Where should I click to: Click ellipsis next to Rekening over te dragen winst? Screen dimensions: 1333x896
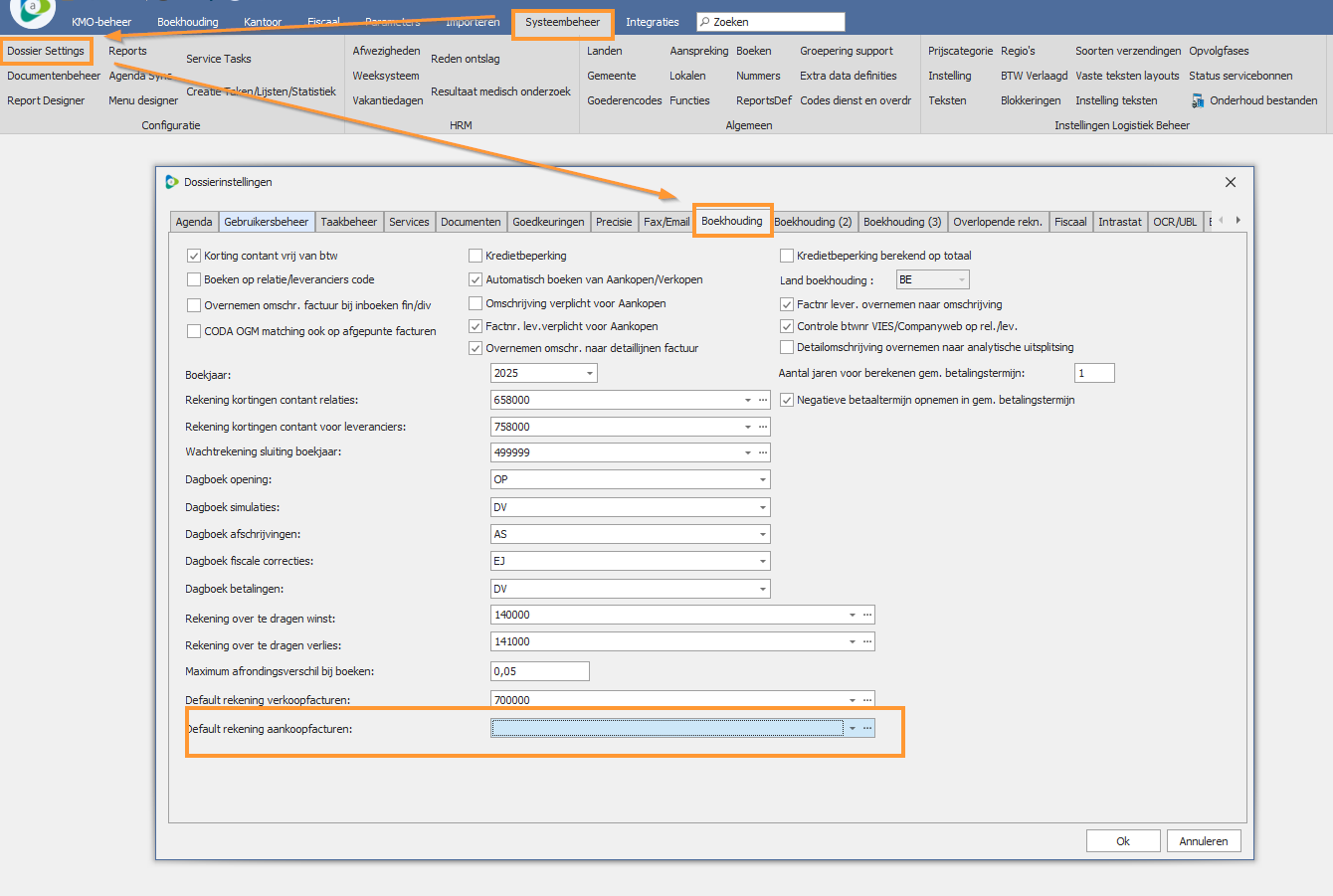(867, 615)
